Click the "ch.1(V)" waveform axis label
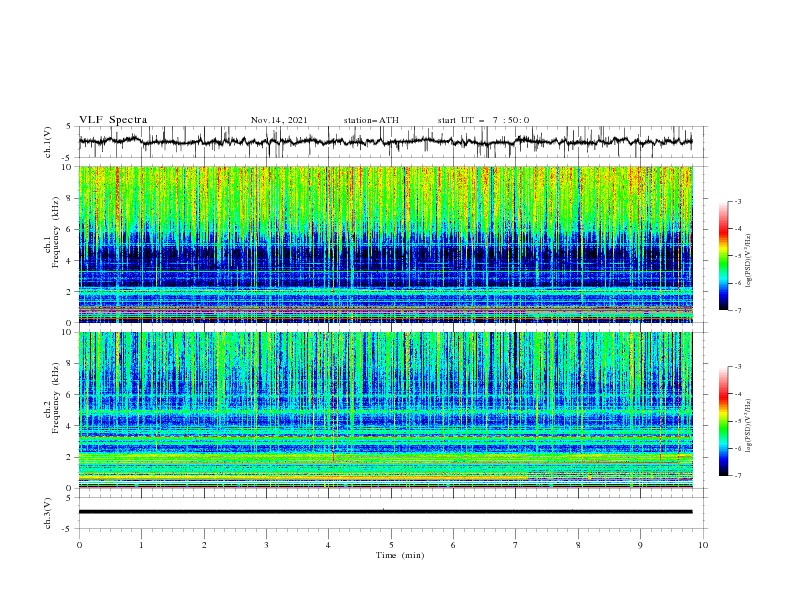This screenshot has height=612, width=792. [x=48, y=142]
